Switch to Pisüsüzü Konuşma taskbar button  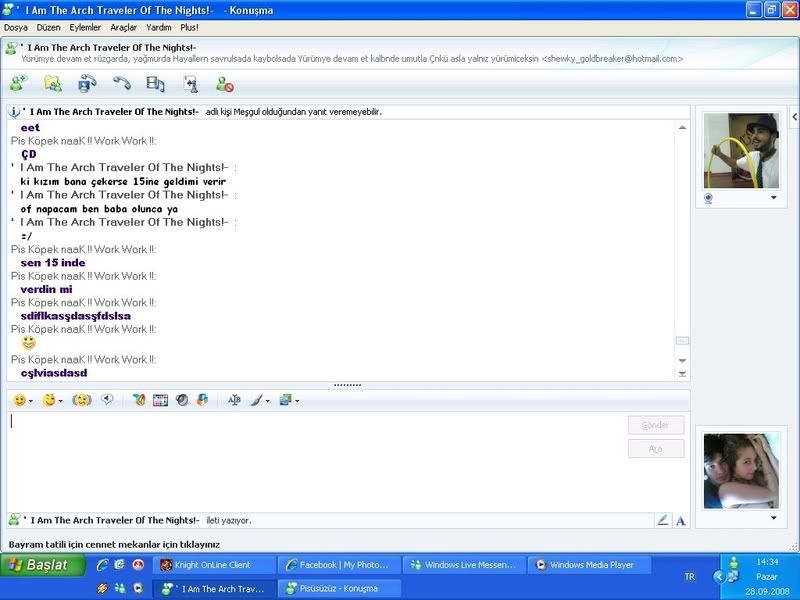tap(339, 588)
